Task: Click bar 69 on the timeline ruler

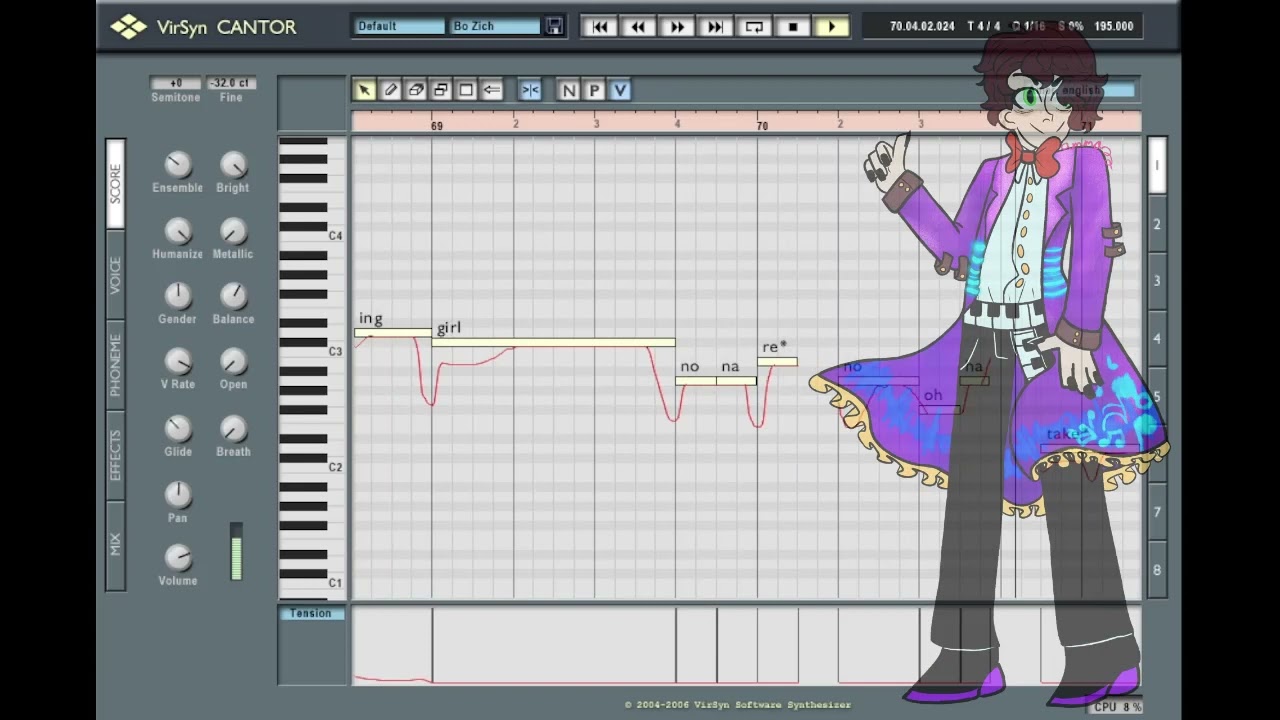Action: click(437, 125)
